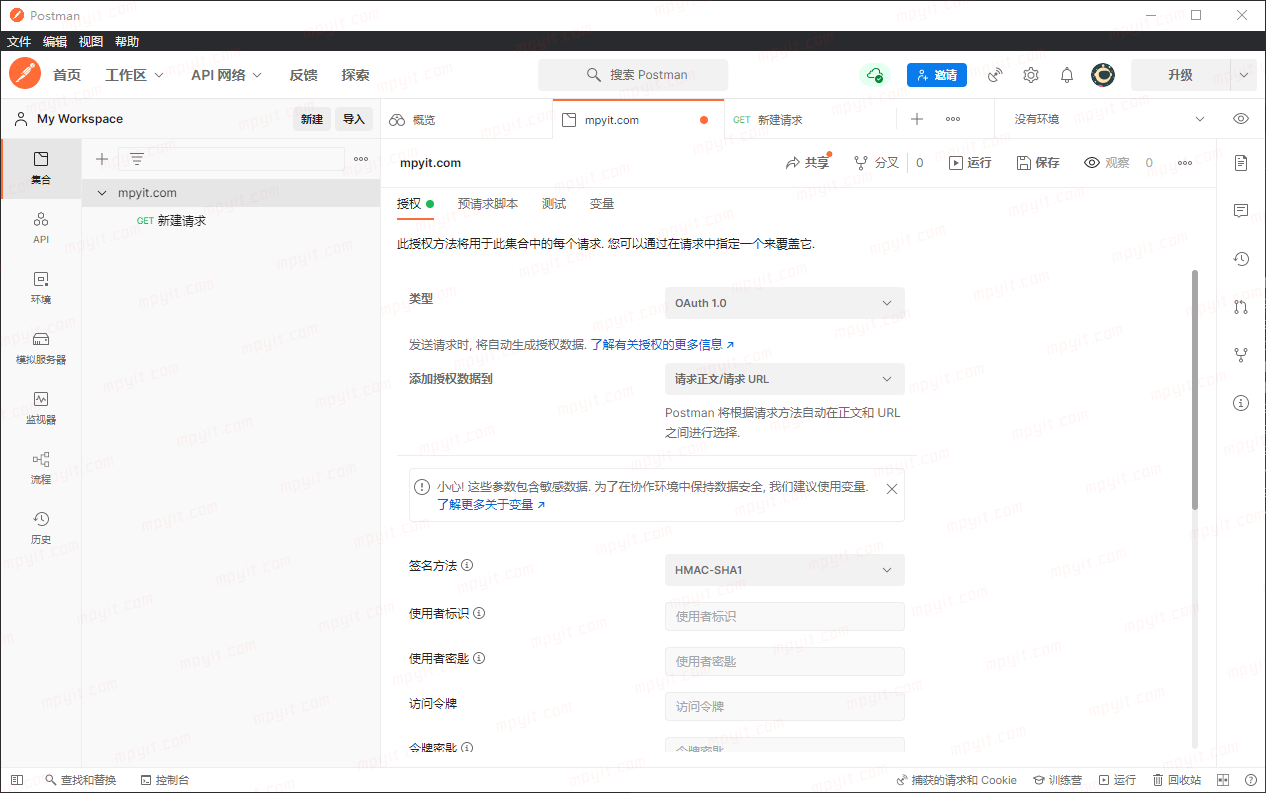Toggle the two-pane layout icon in status bar
Image resolution: width=1266 pixels, height=793 pixels.
point(1223,780)
